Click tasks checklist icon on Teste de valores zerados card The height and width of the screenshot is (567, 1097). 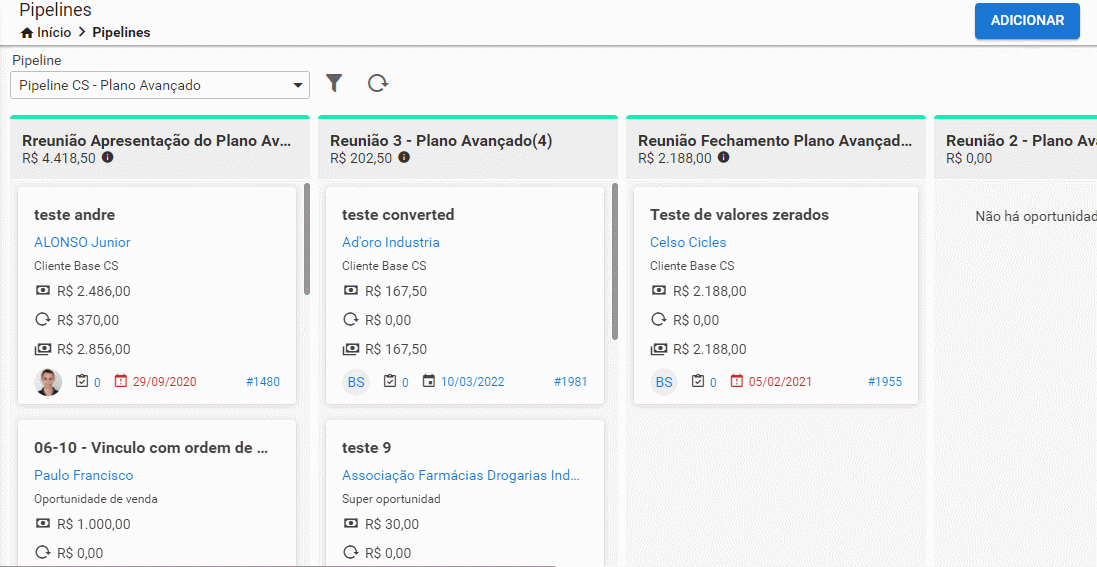[698, 382]
